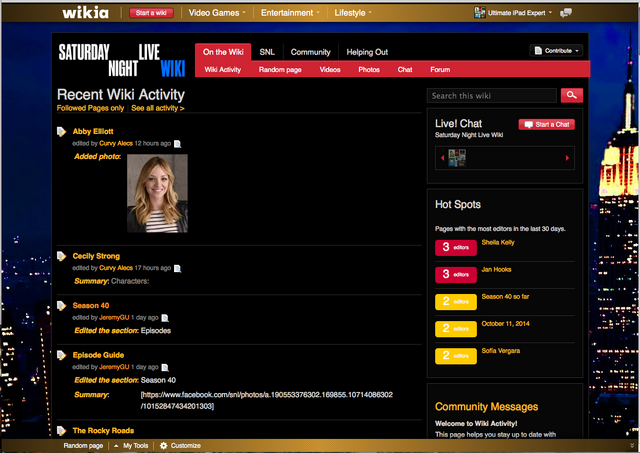
Task: Select the On the Wiki tab
Action: 223,52
